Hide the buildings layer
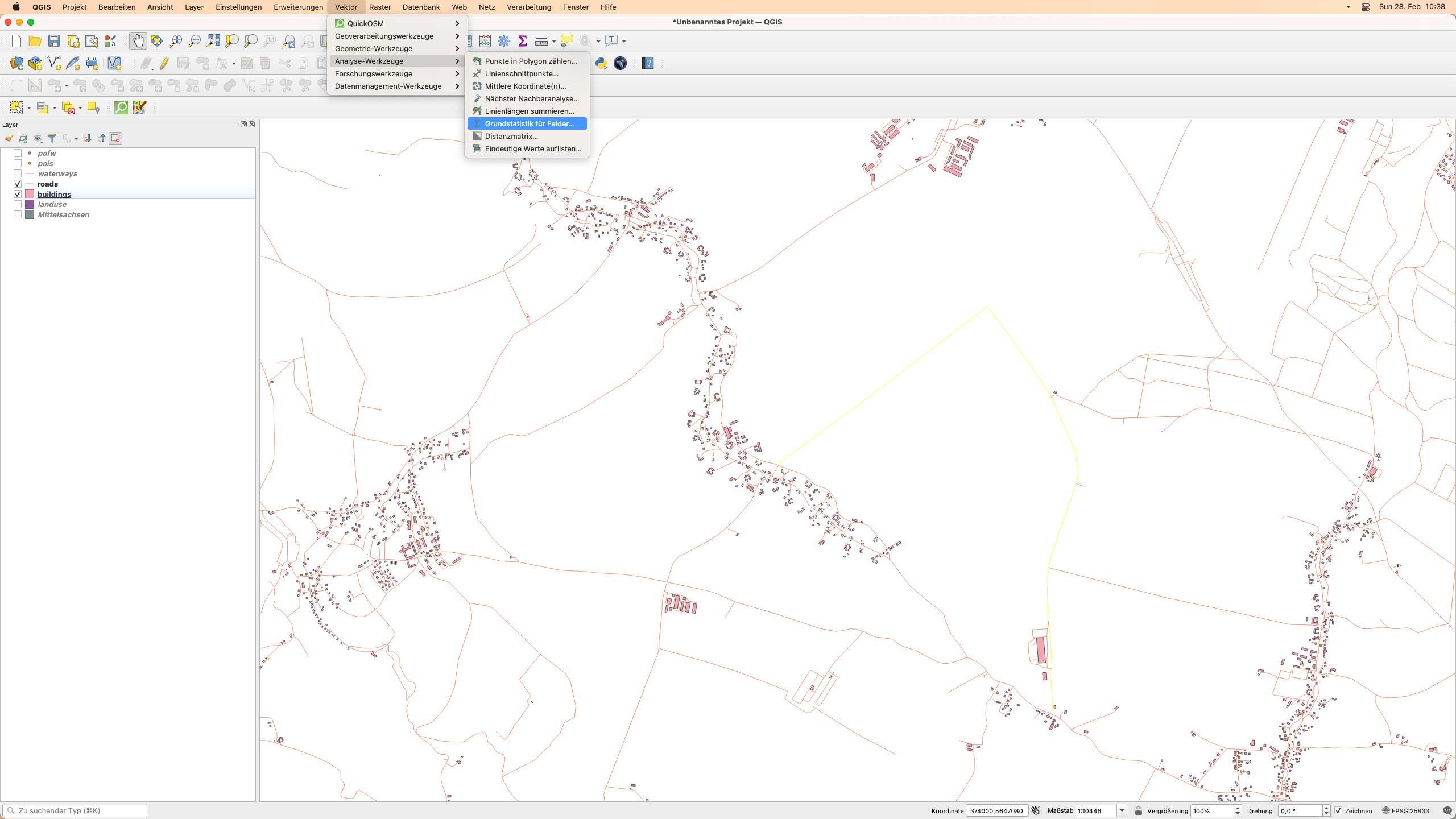The height and width of the screenshot is (819, 1456). pos(18,195)
